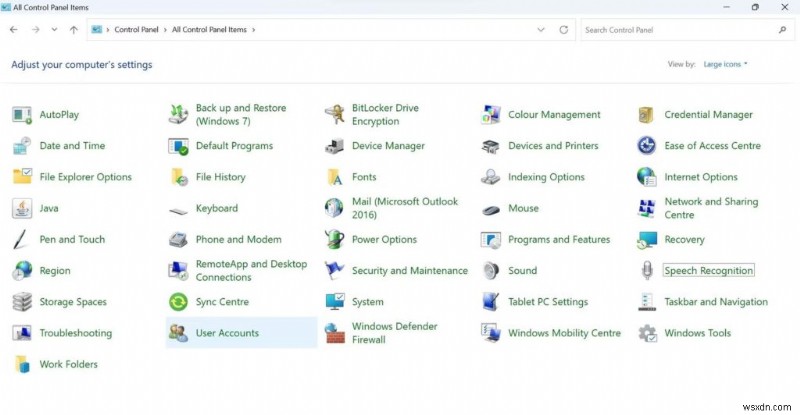The image size is (800, 415).
Task: Open the File History icon
Action: click(x=179, y=177)
